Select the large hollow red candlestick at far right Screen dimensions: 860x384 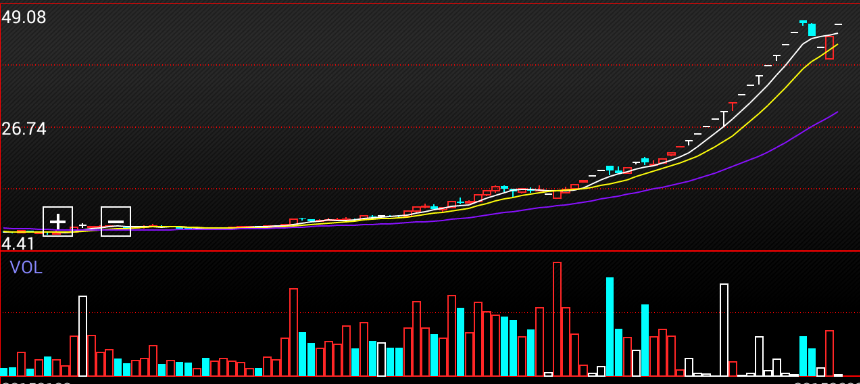click(x=830, y=48)
